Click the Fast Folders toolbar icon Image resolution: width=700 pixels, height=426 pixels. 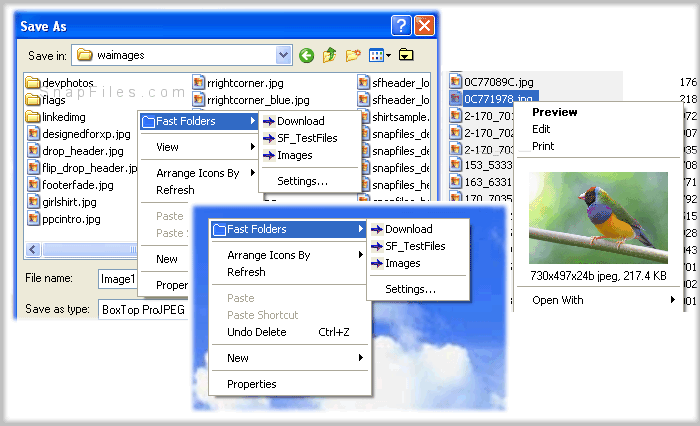pos(406,55)
